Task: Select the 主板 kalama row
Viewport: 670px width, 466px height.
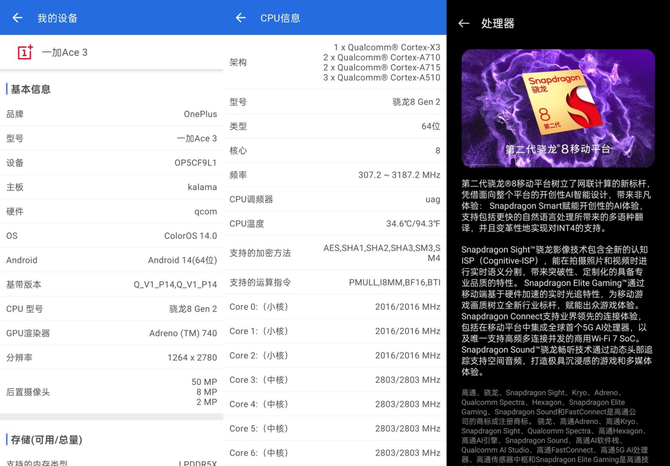Action: pos(112,187)
